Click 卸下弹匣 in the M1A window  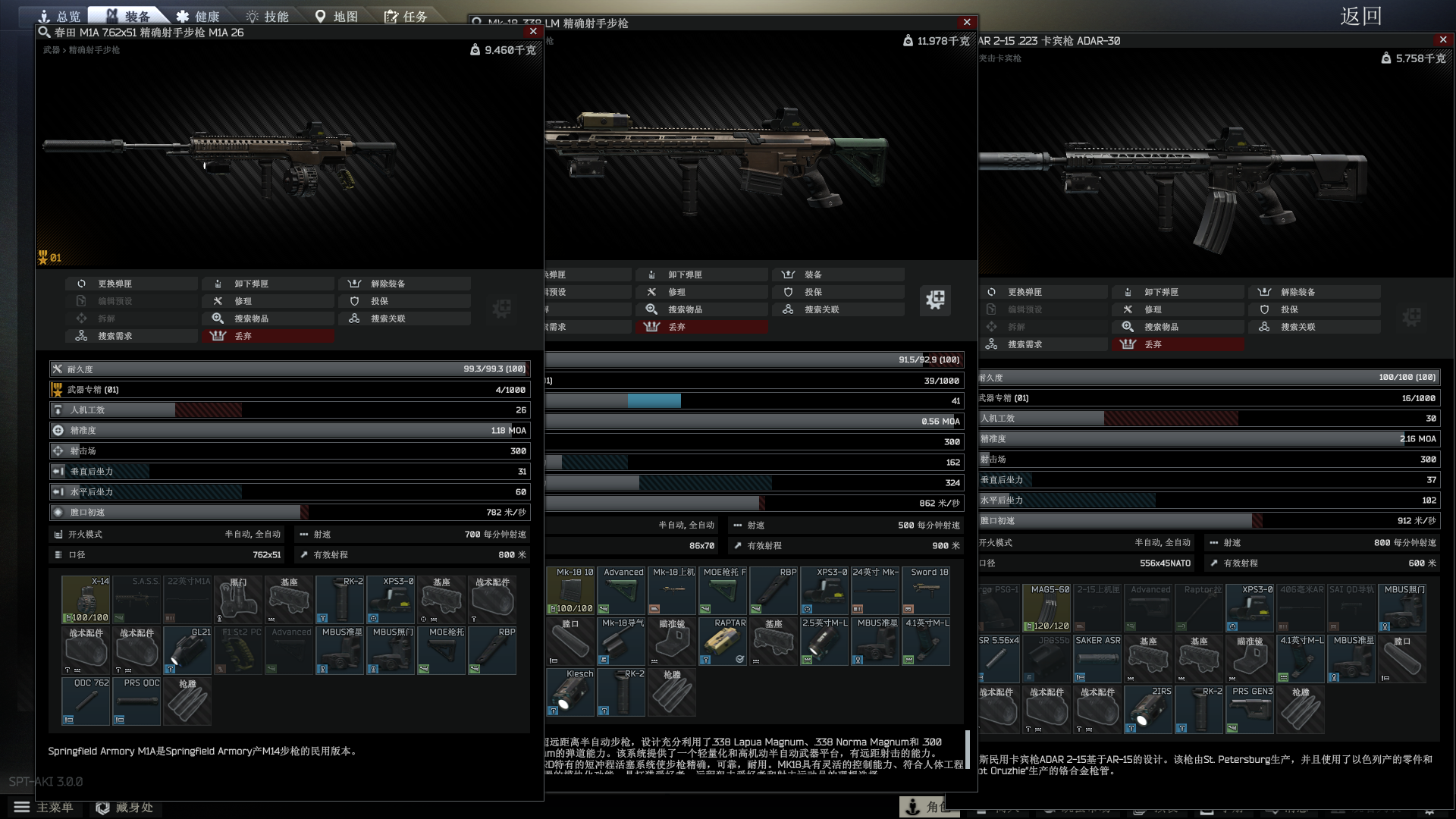pos(268,284)
